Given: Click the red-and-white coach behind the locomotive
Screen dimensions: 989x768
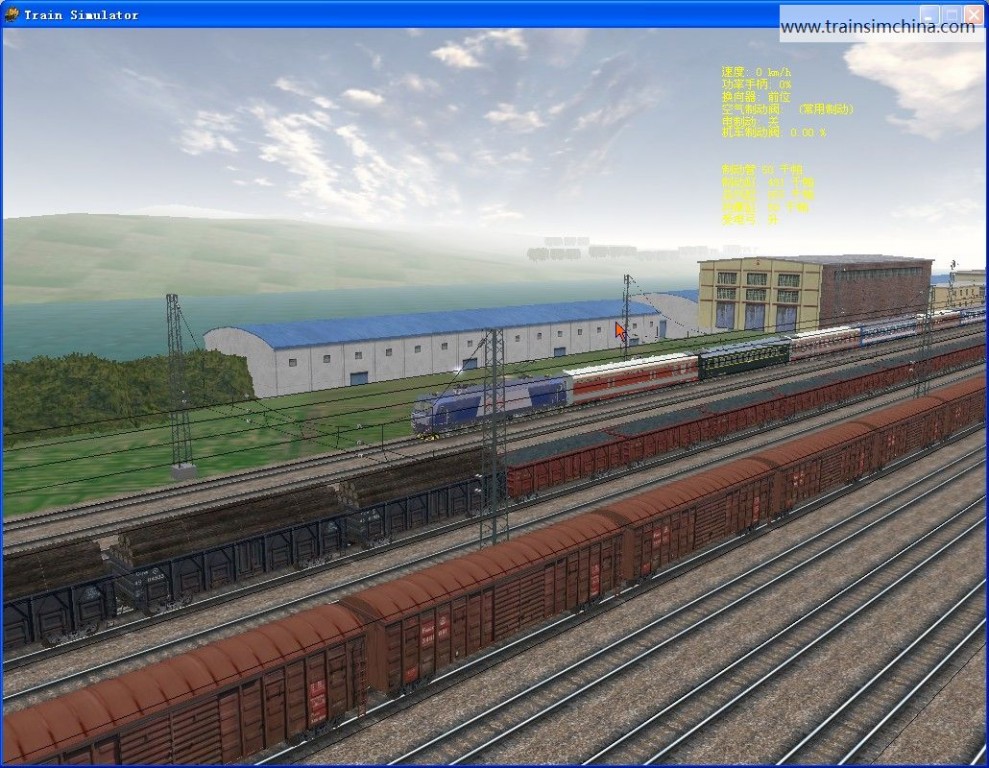Looking at the screenshot, I should (630, 377).
